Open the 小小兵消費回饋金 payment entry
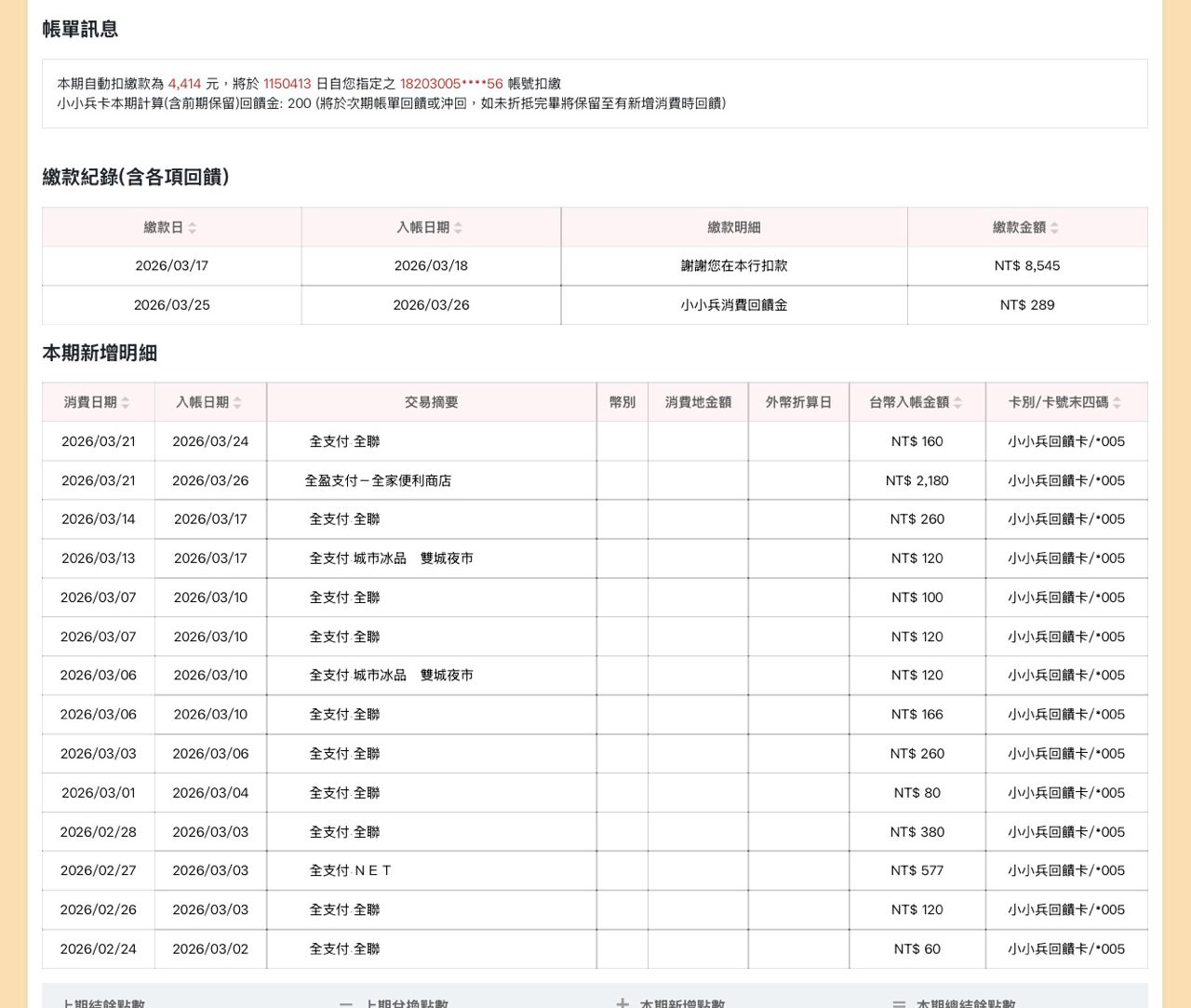Screen dimensions: 1191x1008 click(x=733, y=305)
